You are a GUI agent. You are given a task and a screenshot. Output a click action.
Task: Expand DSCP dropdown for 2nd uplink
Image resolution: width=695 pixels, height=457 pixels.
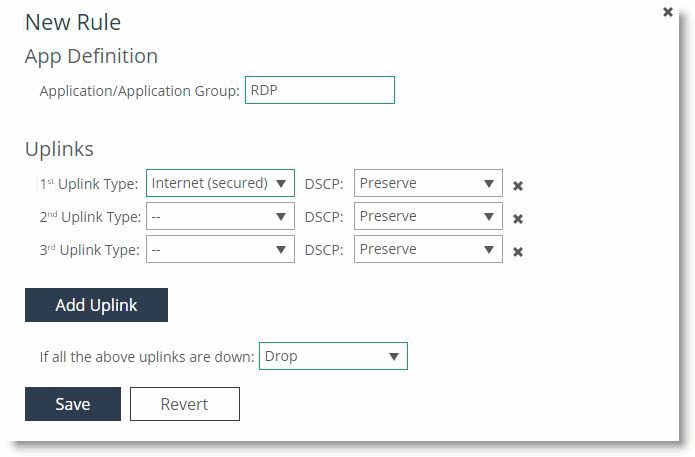pos(428,216)
